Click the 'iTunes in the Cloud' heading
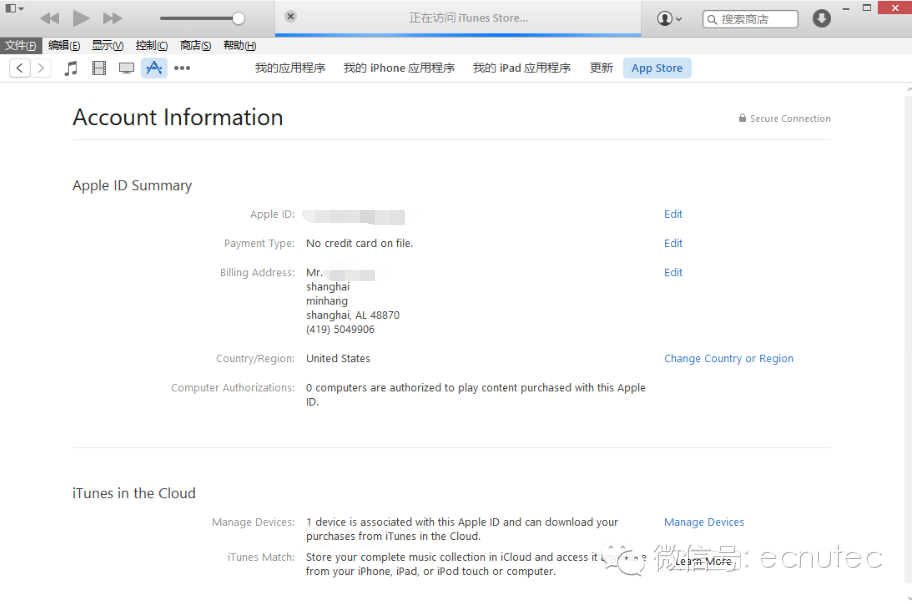 (x=134, y=493)
